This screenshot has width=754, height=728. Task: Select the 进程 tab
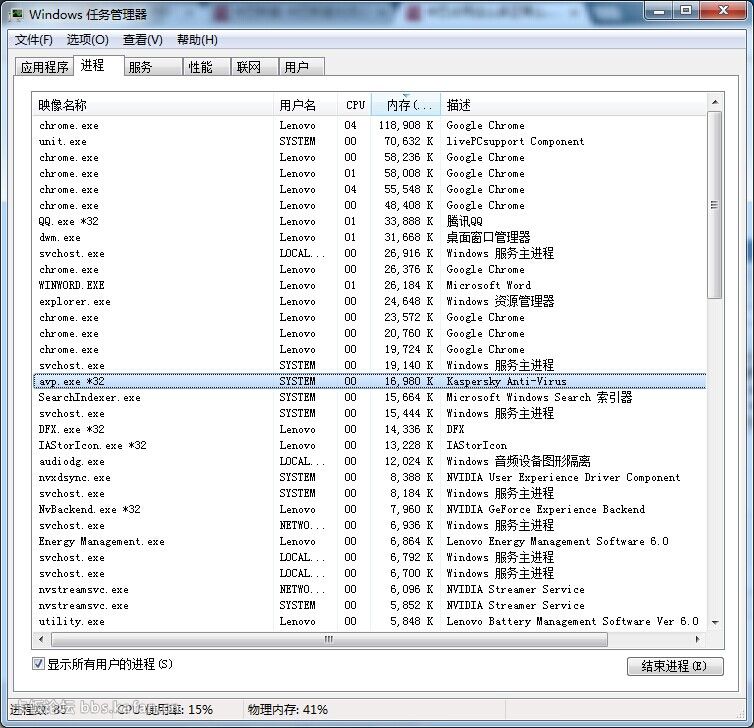(99, 65)
